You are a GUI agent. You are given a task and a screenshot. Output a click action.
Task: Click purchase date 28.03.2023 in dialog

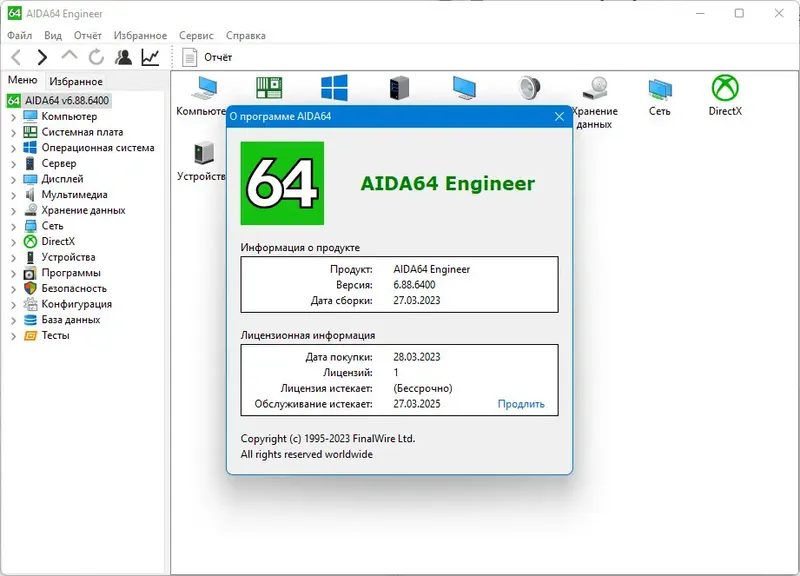click(416, 357)
